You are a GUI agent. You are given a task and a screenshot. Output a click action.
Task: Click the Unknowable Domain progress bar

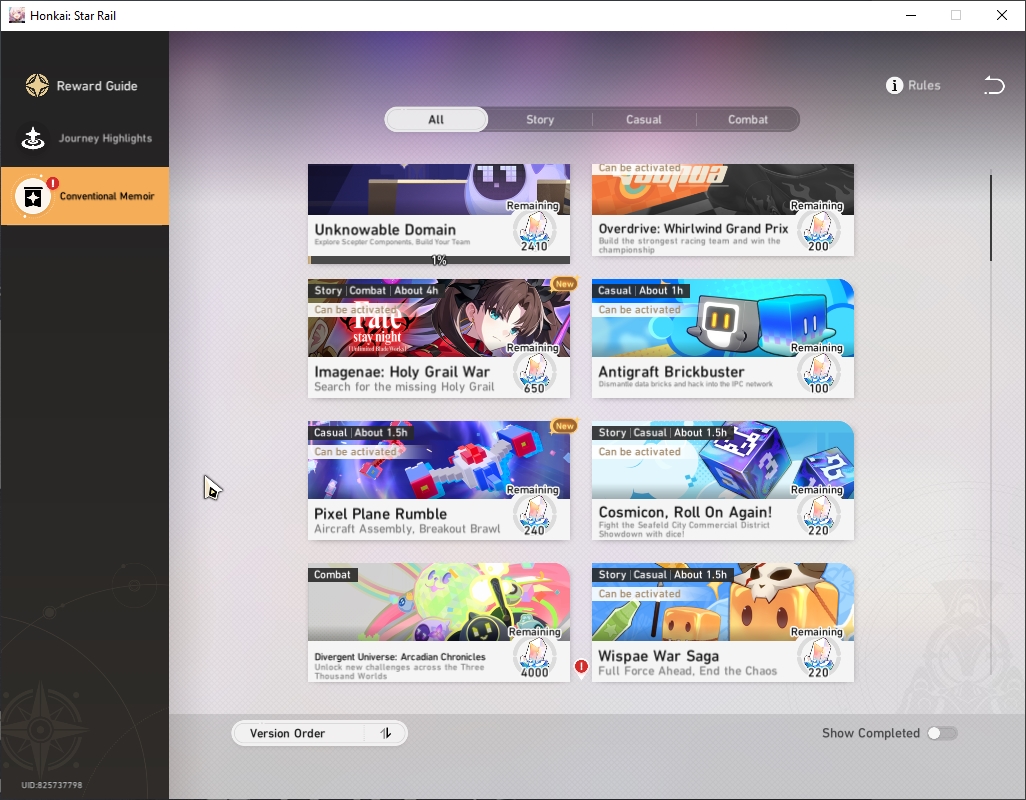(438, 260)
